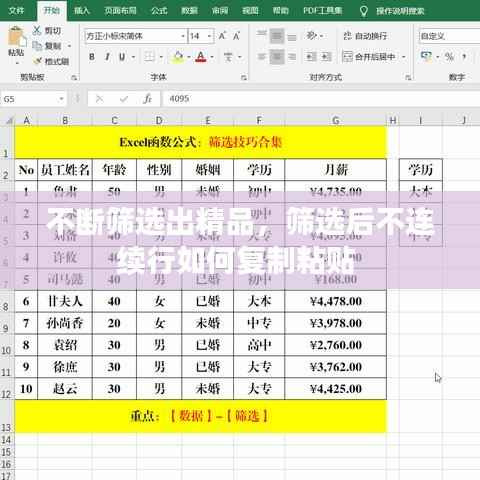The image size is (480, 480).
Task: Open the font name dropdown
Action: [183, 36]
